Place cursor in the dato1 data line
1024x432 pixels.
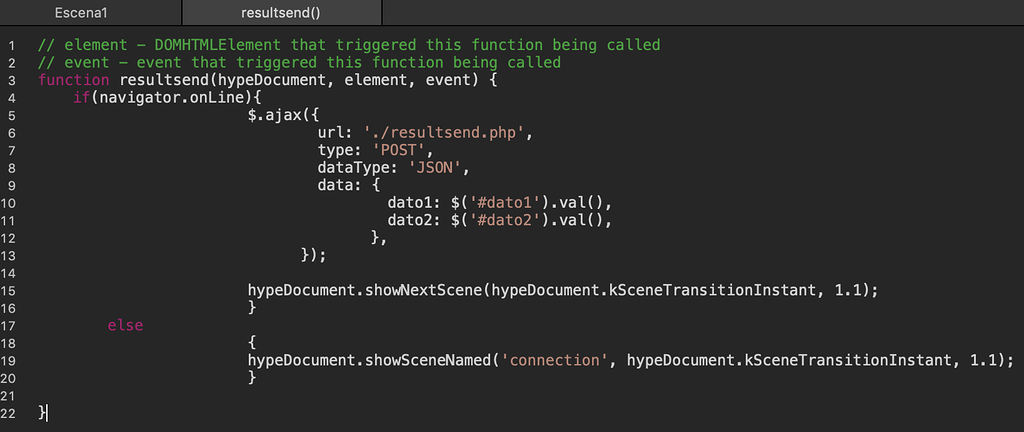click(x=499, y=203)
